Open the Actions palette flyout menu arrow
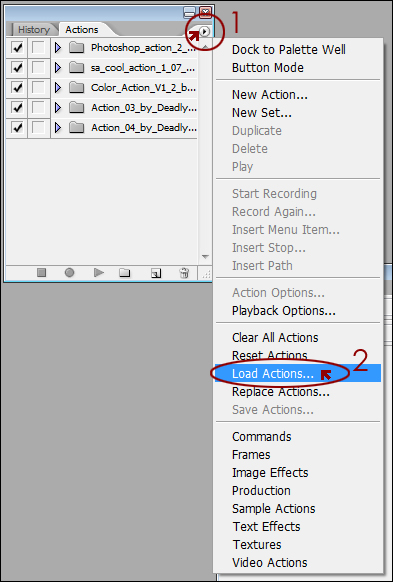393x582 pixels. 204,32
